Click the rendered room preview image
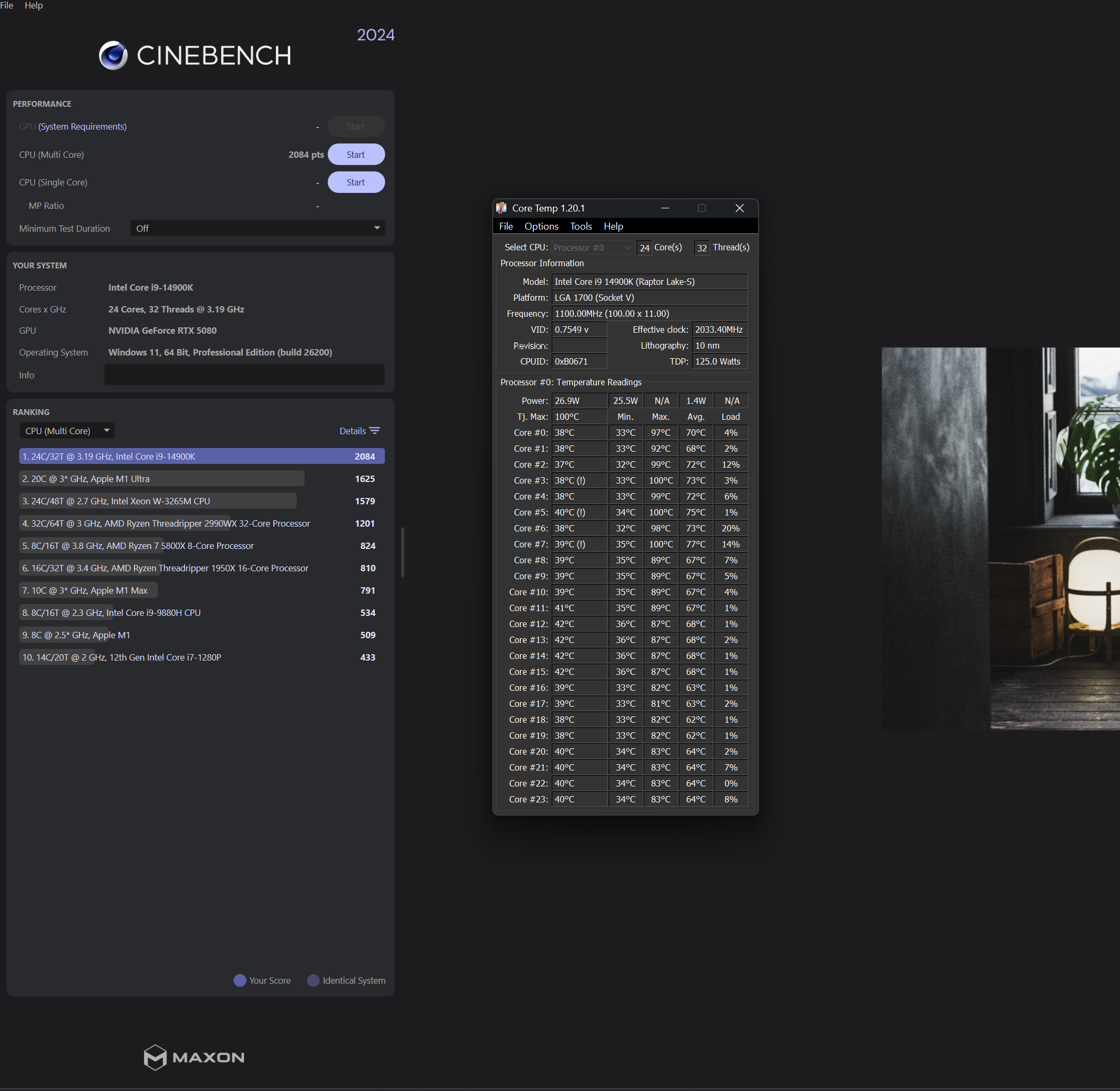The width and height of the screenshot is (1120, 1091). [x=1000, y=539]
